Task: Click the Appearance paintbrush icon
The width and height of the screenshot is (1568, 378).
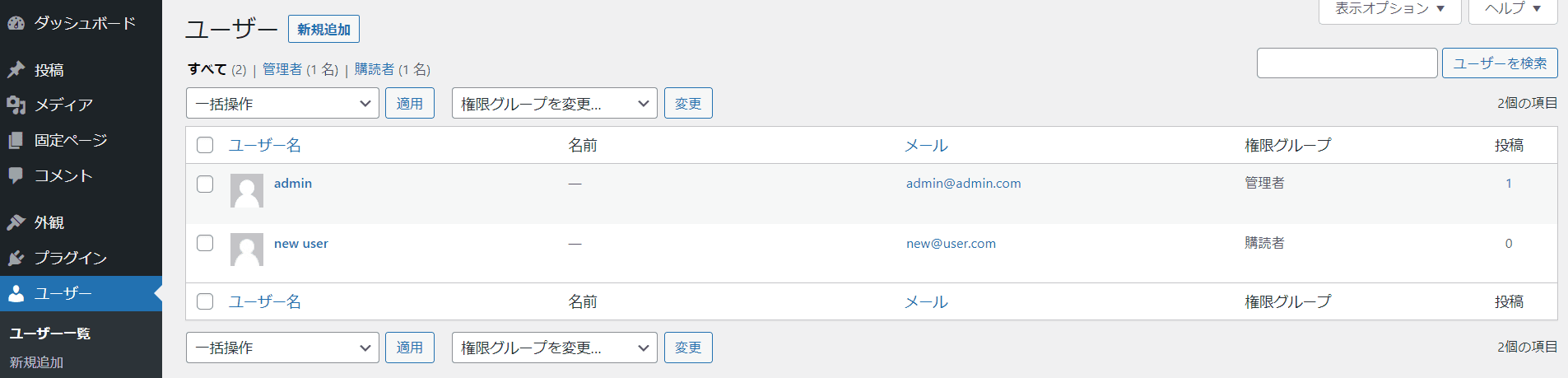Action: click(16, 222)
